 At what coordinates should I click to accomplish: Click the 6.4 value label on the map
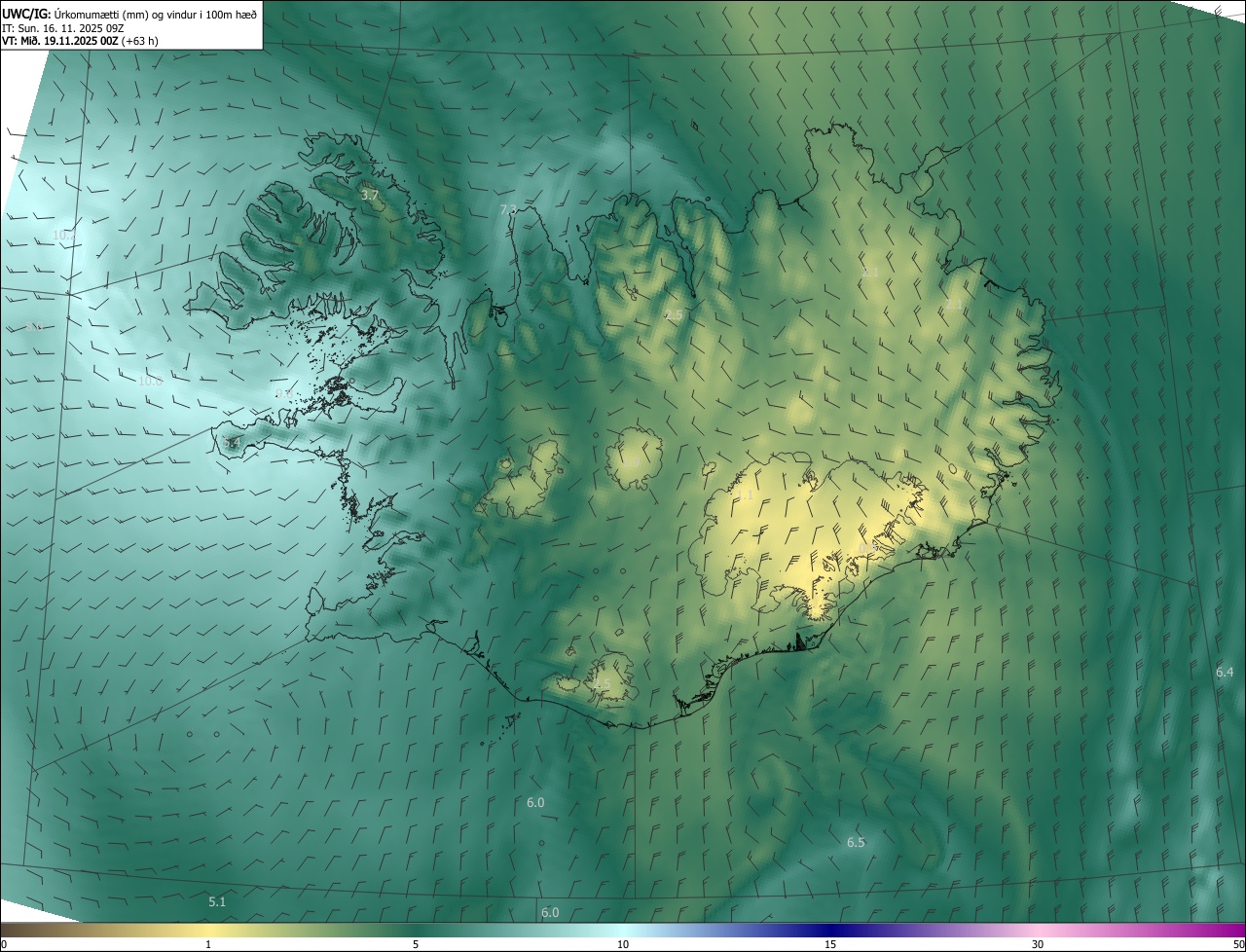pos(1225,672)
